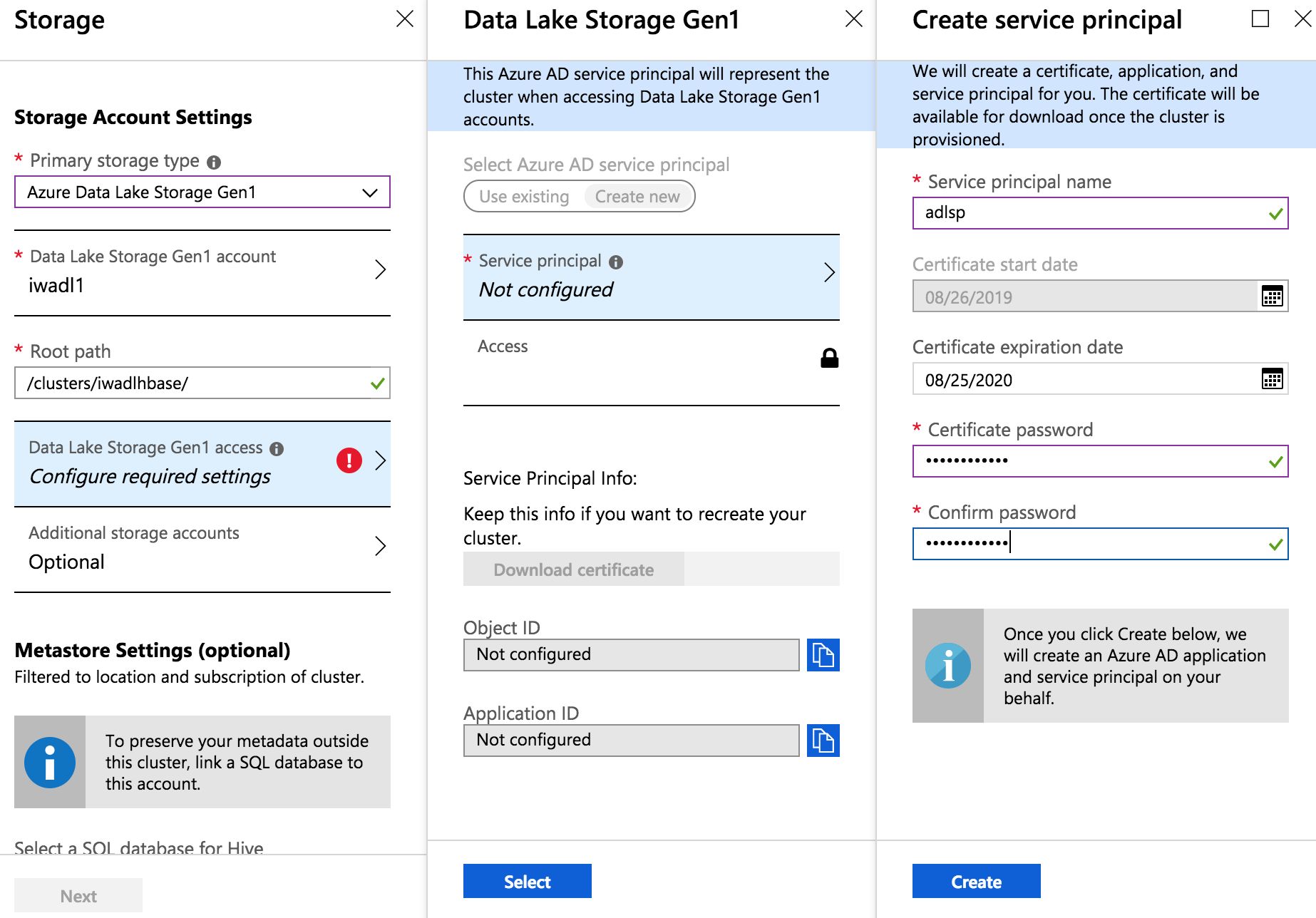The image size is (1316, 918).
Task: Close the Storage panel
Action: point(405,19)
